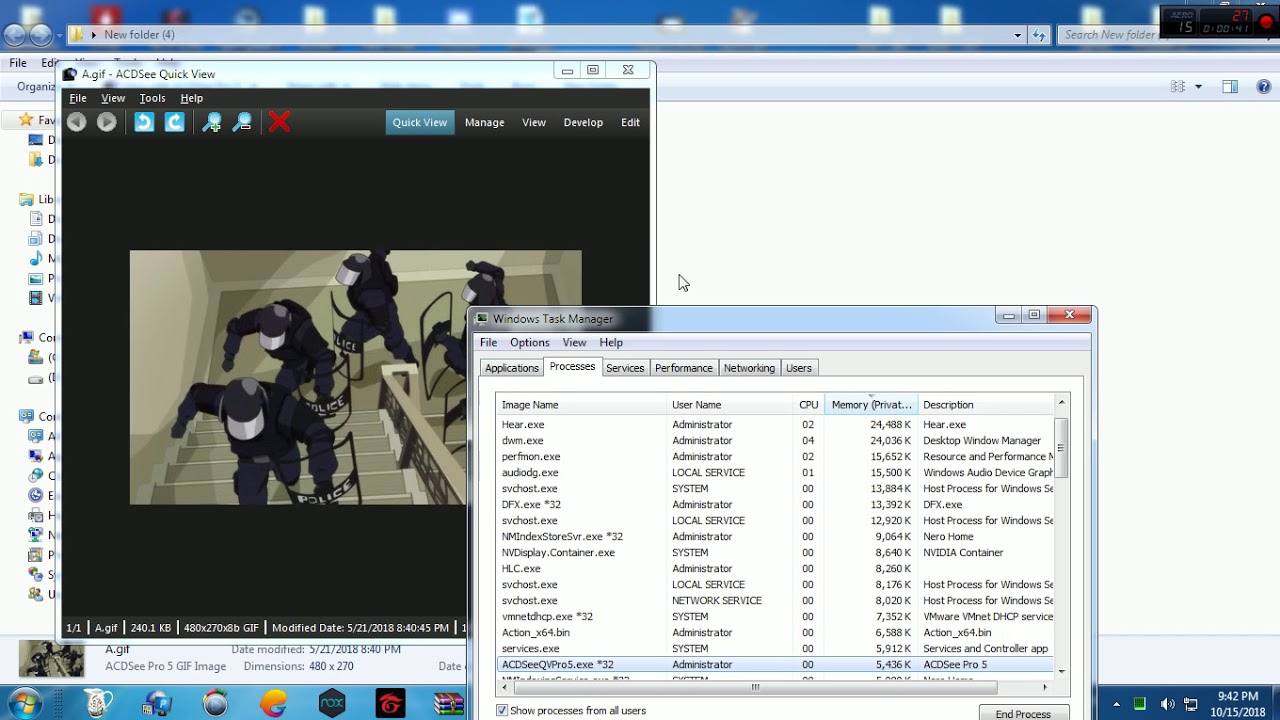Go to previous image in ACDSee
Screen dimensions: 1280x720
coord(77,122)
